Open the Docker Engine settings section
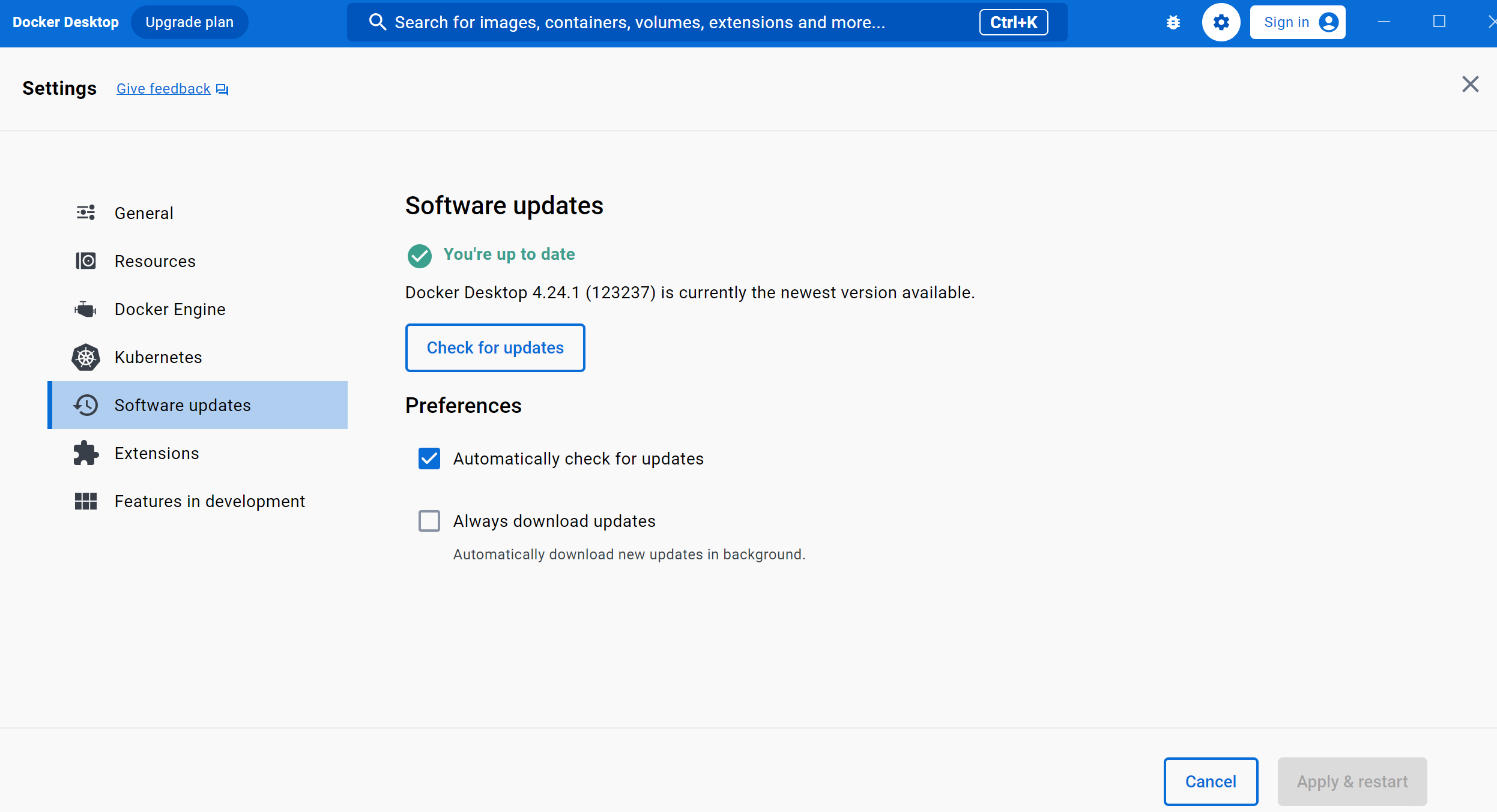The image size is (1497, 812). pos(170,309)
